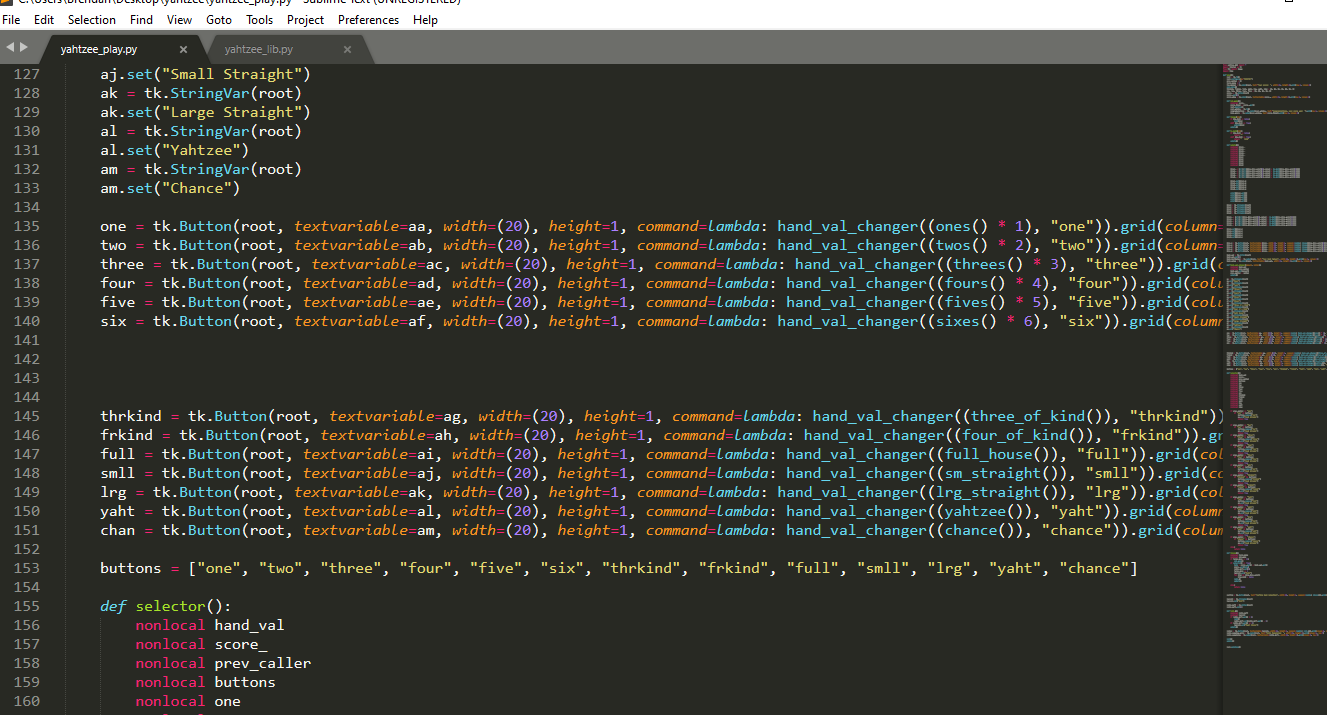Go to next tab using right arrow
Viewport: 1327px width, 715px height.
pyautogui.click(x=24, y=48)
